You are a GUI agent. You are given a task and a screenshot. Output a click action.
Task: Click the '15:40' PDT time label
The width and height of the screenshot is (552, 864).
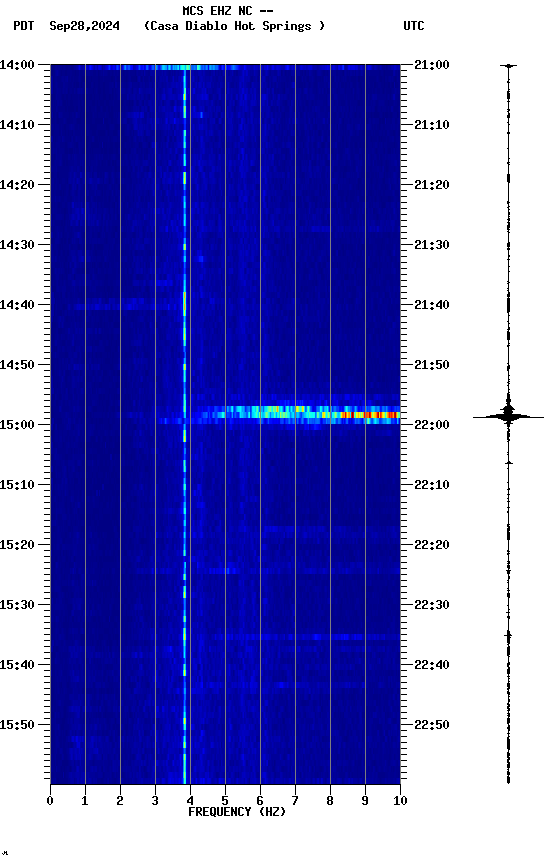click(x=17, y=665)
